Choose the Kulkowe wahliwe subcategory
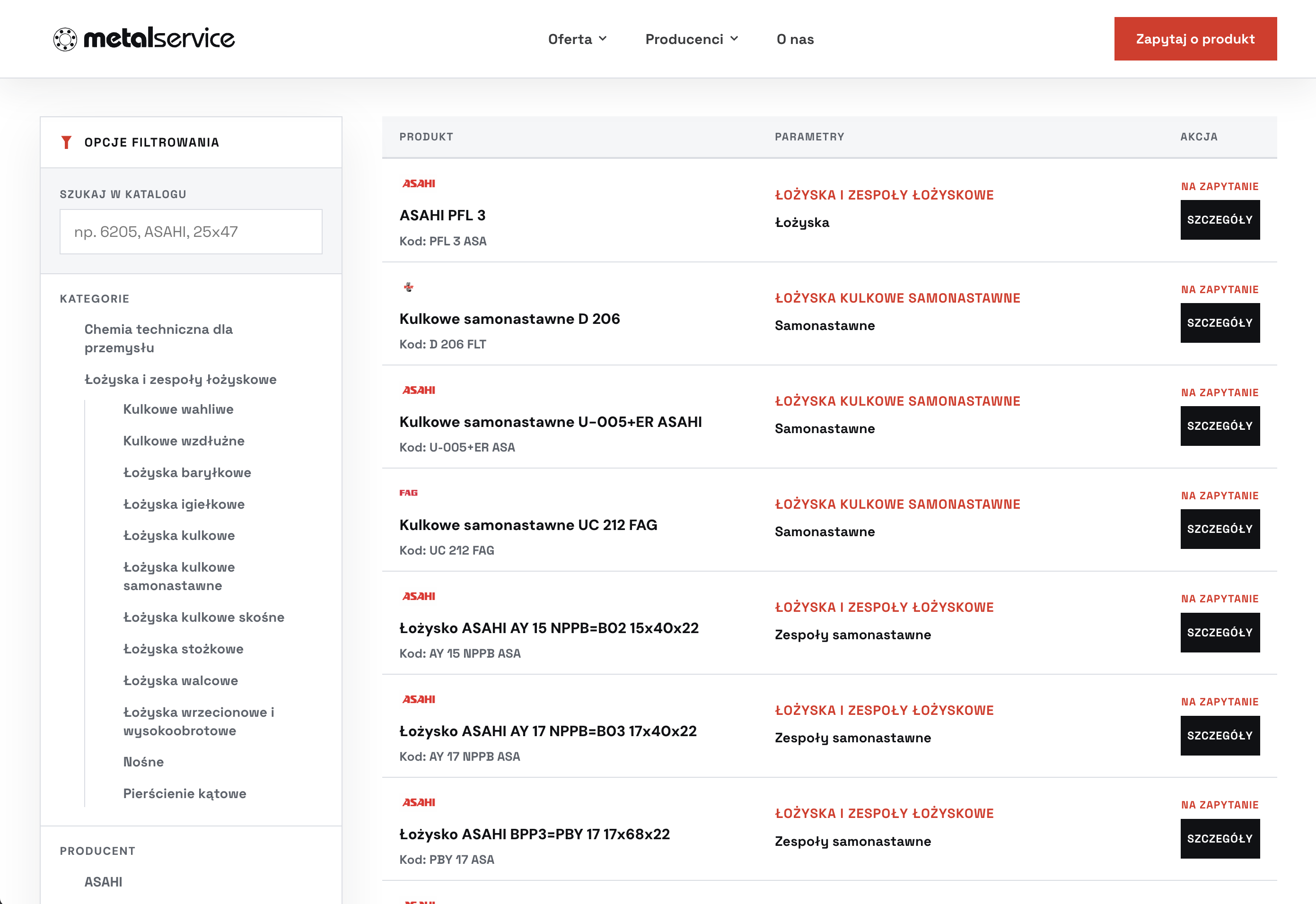The image size is (1316, 904). (x=178, y=409)
